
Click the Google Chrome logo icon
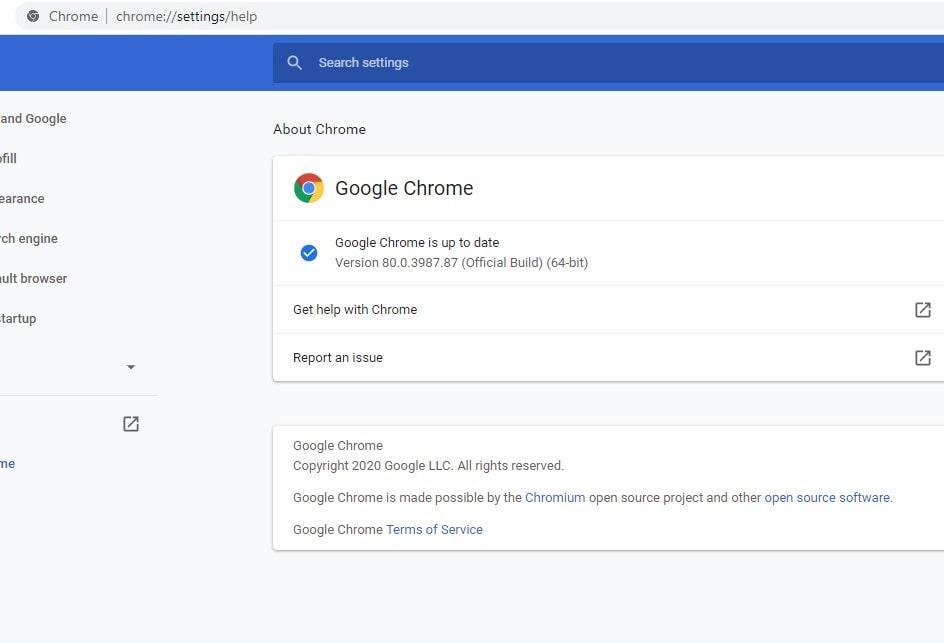pyautogui.click(x=308, y=188)
